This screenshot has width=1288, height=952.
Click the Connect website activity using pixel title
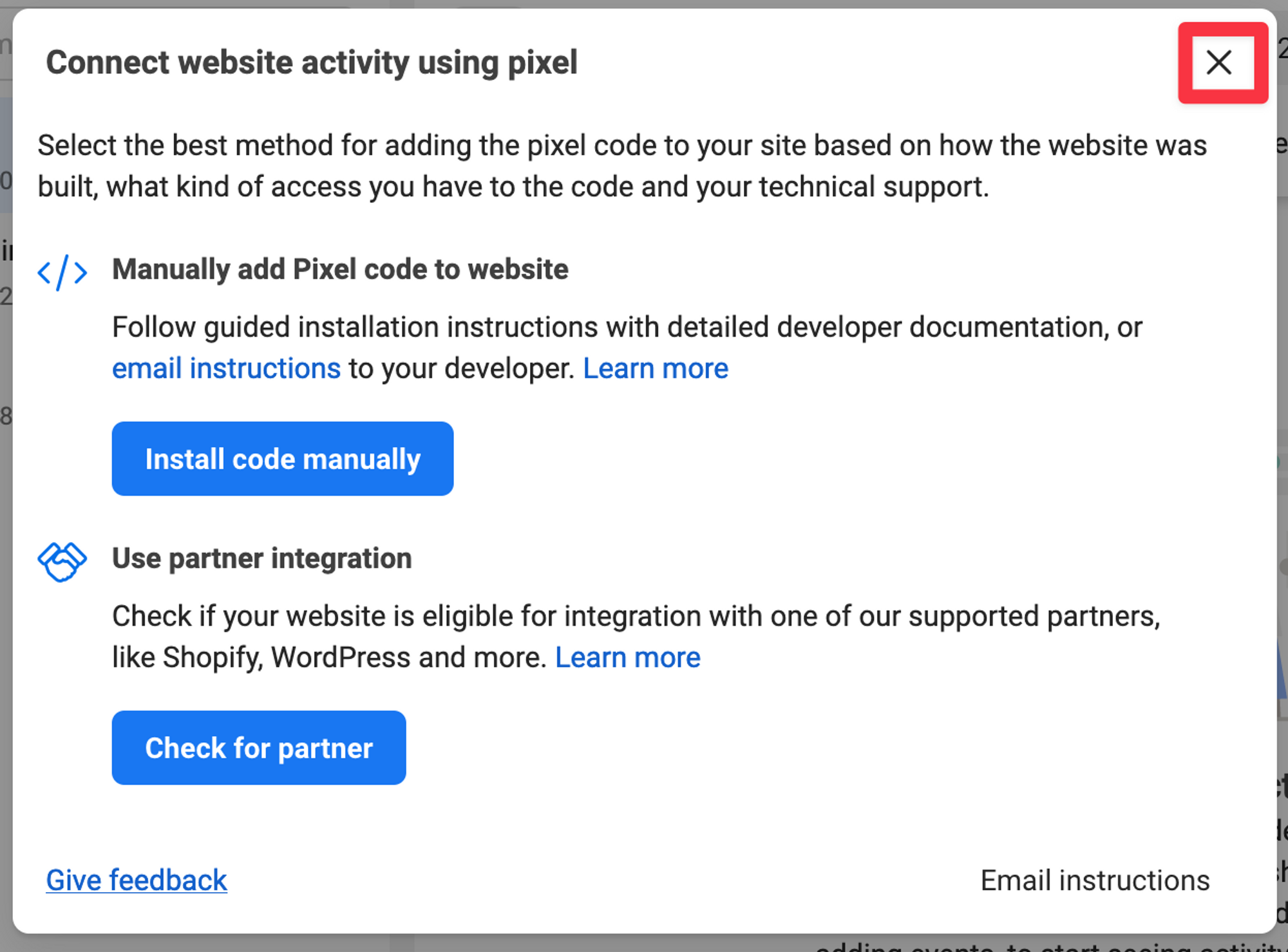point(312,63)
